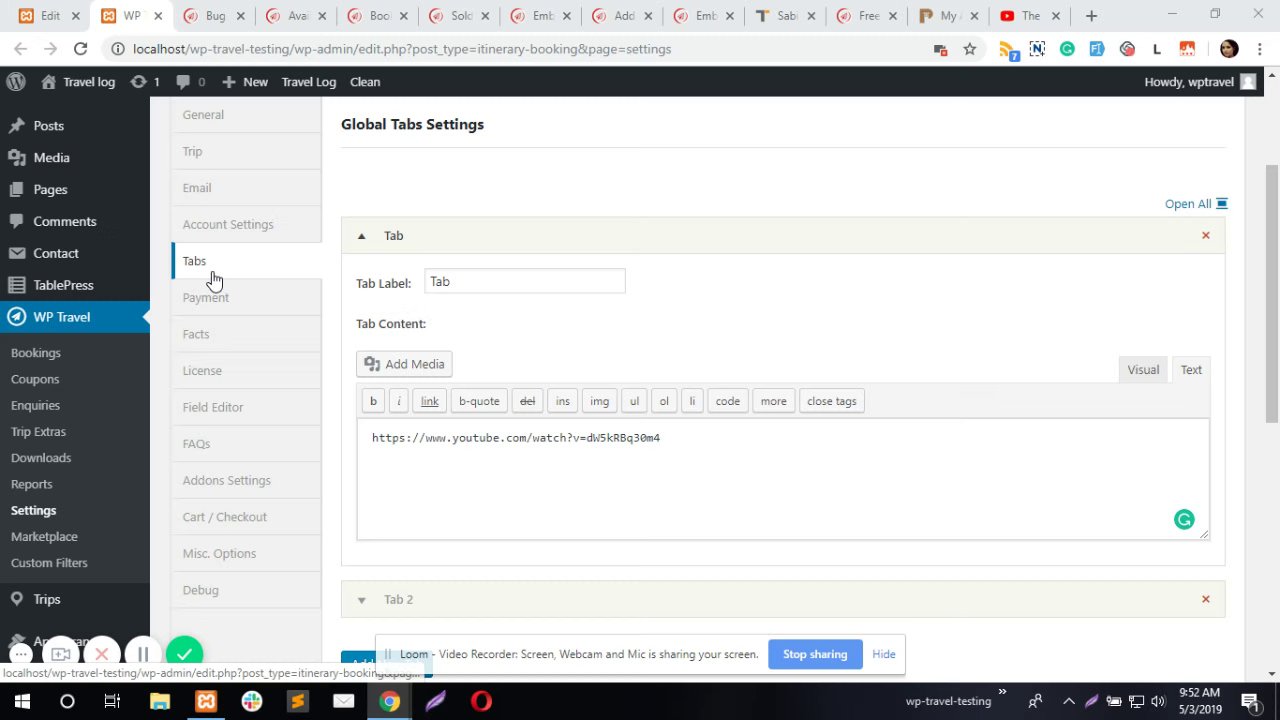Open Travel log site home link
Image resolution: width=1280 pixels, height=720 pixels.
tap(78, 82)
